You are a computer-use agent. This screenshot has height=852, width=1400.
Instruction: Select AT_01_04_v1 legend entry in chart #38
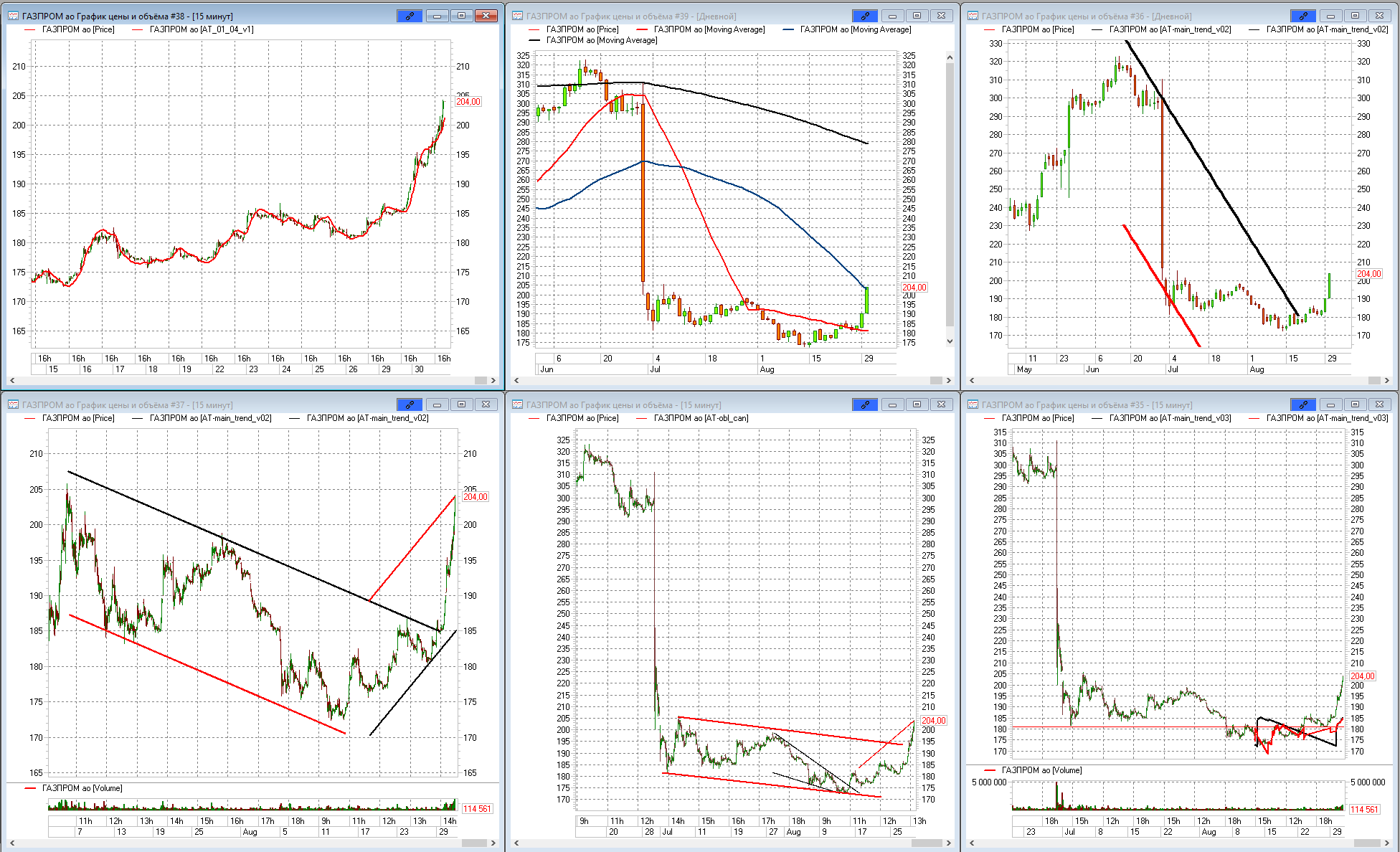click(x=201, y=29)
